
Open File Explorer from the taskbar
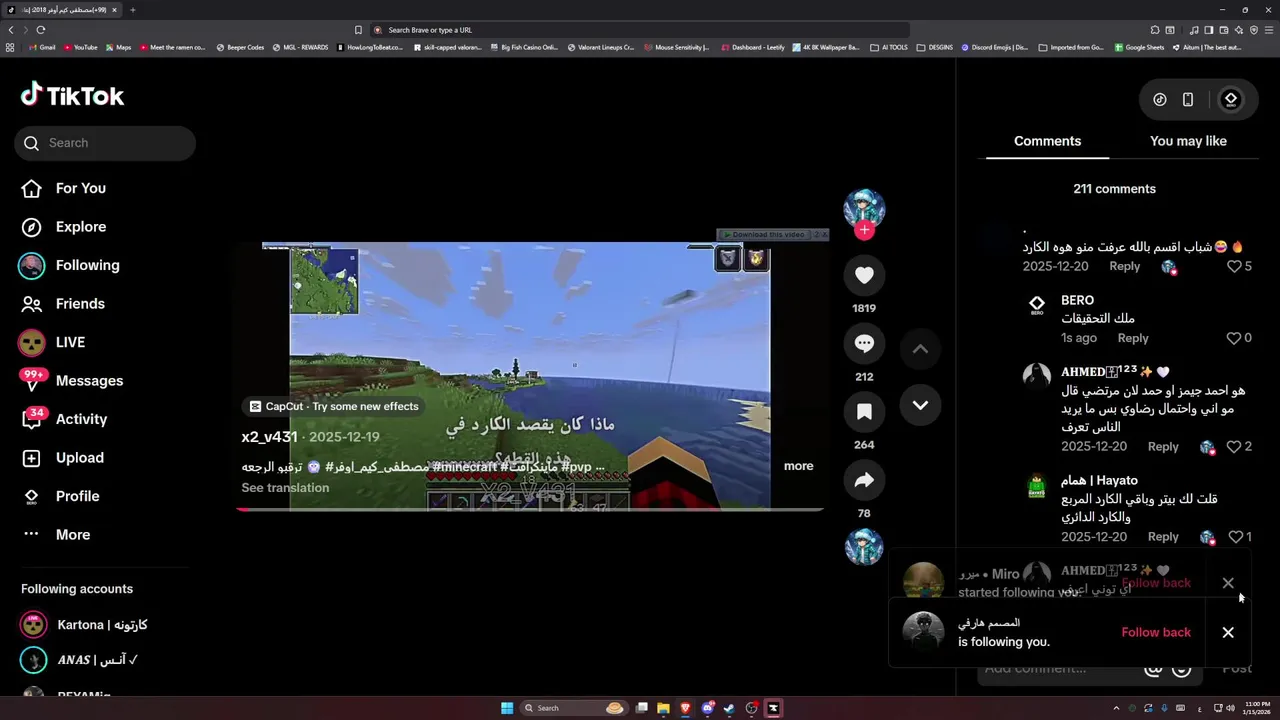click(x=663, y=708)
